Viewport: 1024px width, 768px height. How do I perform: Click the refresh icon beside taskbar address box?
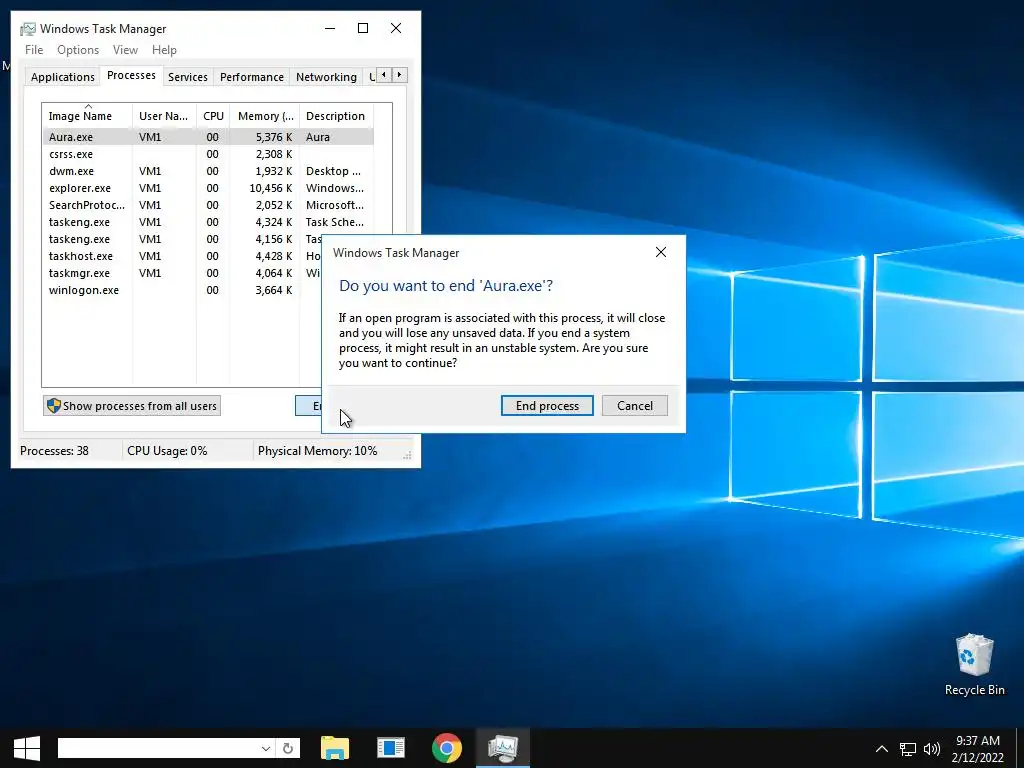point(288,748)
